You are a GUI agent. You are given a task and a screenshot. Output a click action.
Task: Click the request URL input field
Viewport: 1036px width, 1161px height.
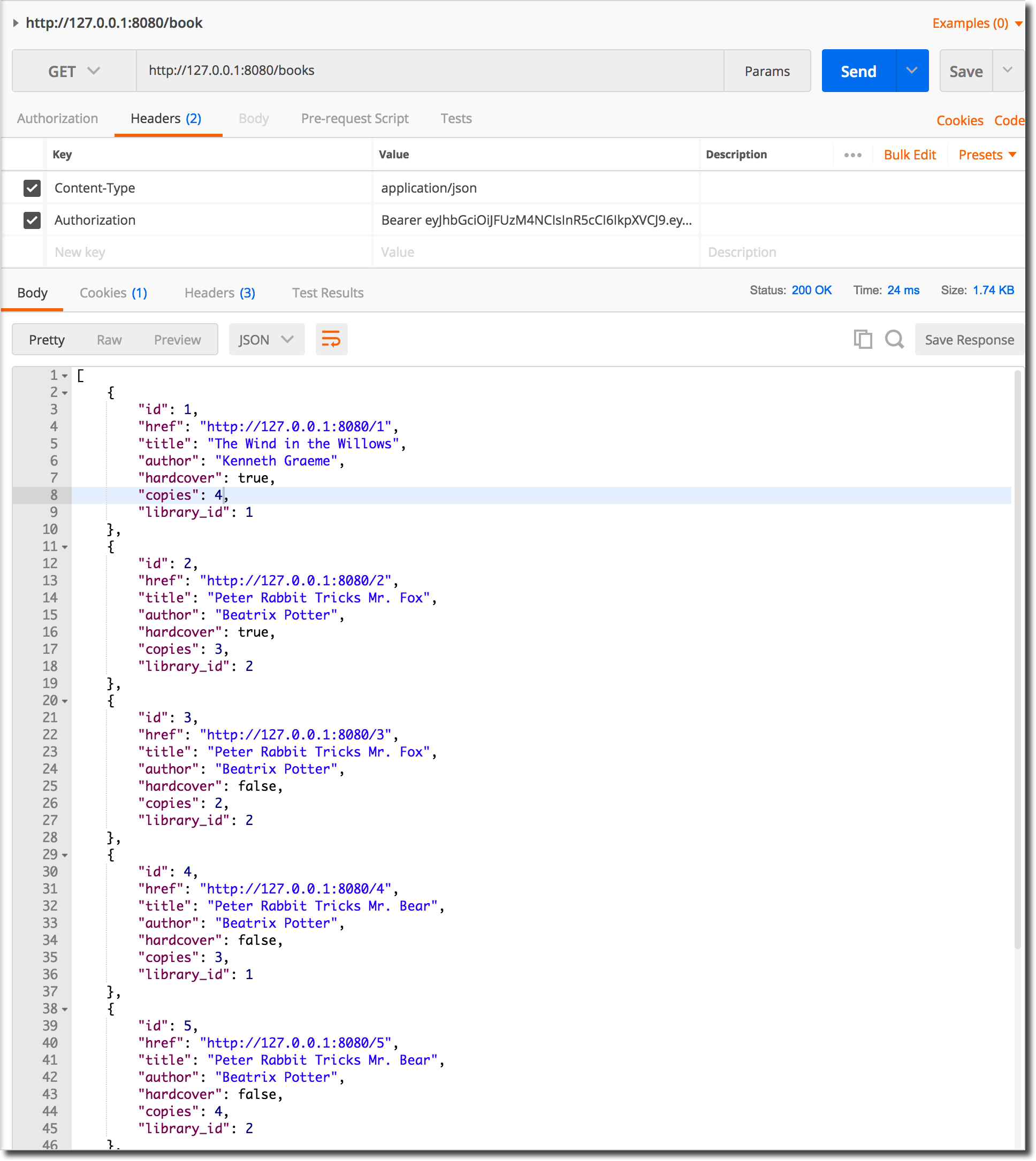(430, 71)
